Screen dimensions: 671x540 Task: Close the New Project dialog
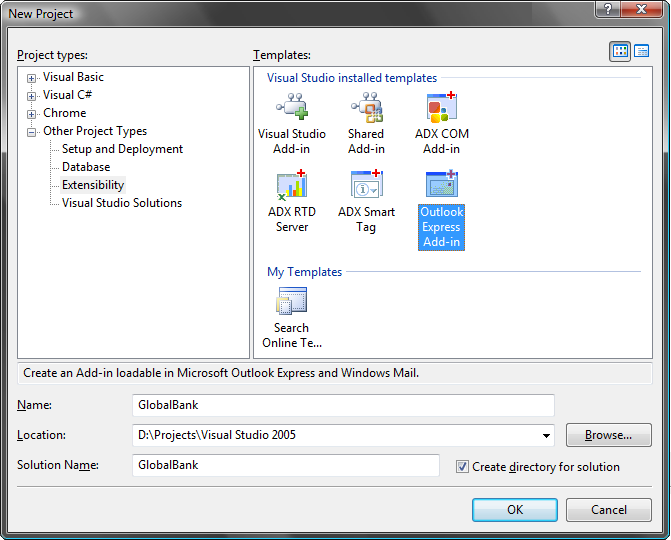click(x=641, y=9)
